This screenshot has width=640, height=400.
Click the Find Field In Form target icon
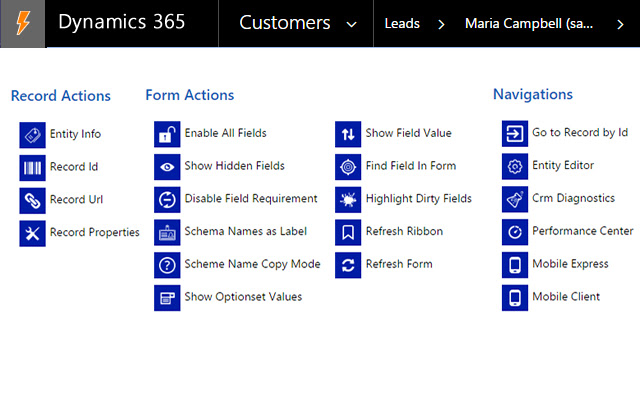[348, 166]
